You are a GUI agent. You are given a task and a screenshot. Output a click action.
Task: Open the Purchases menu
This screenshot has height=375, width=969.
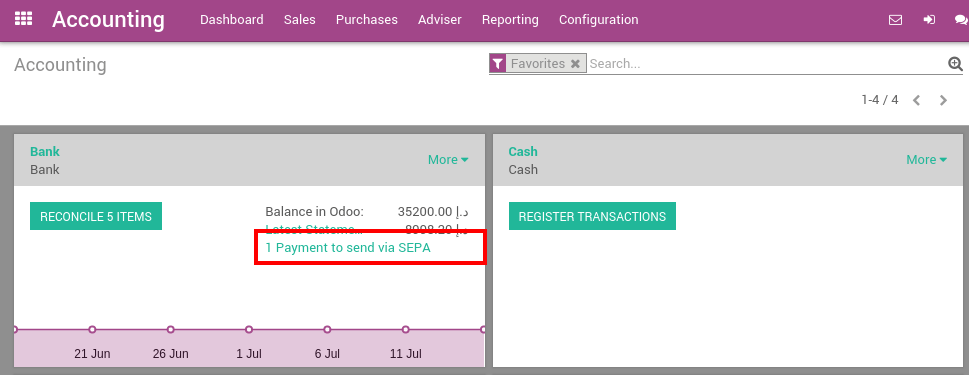pyautogui.click(x=366, y=20)
